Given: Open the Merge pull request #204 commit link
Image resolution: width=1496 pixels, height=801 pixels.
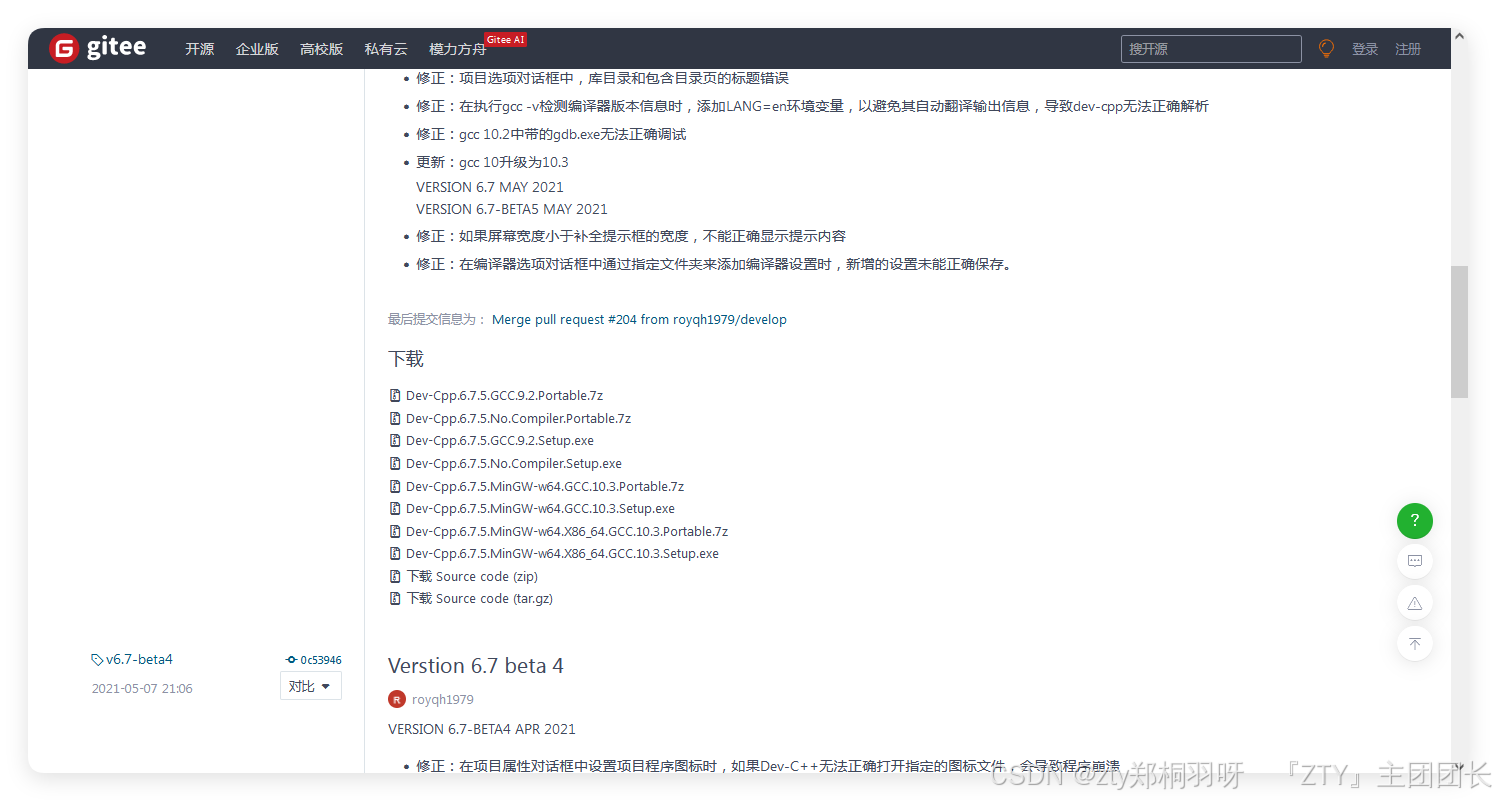Looking at the screenshot, I should tap(639, 320).
